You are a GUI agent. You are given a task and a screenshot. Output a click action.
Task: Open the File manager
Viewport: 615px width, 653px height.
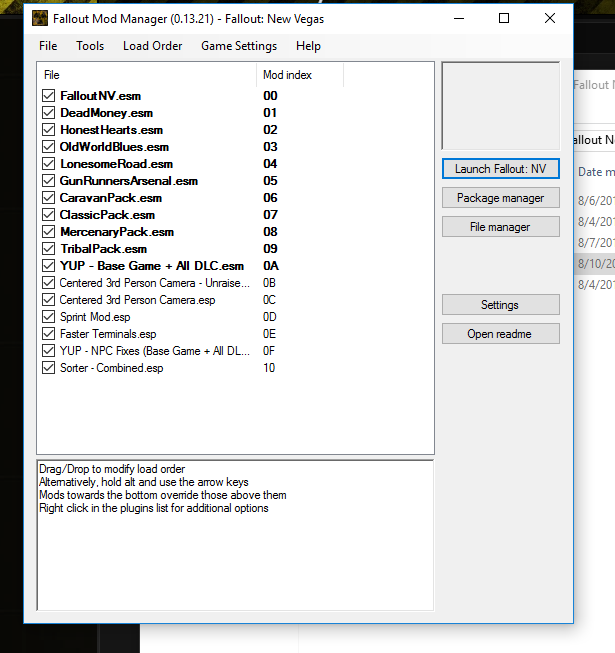pos(500,227)
